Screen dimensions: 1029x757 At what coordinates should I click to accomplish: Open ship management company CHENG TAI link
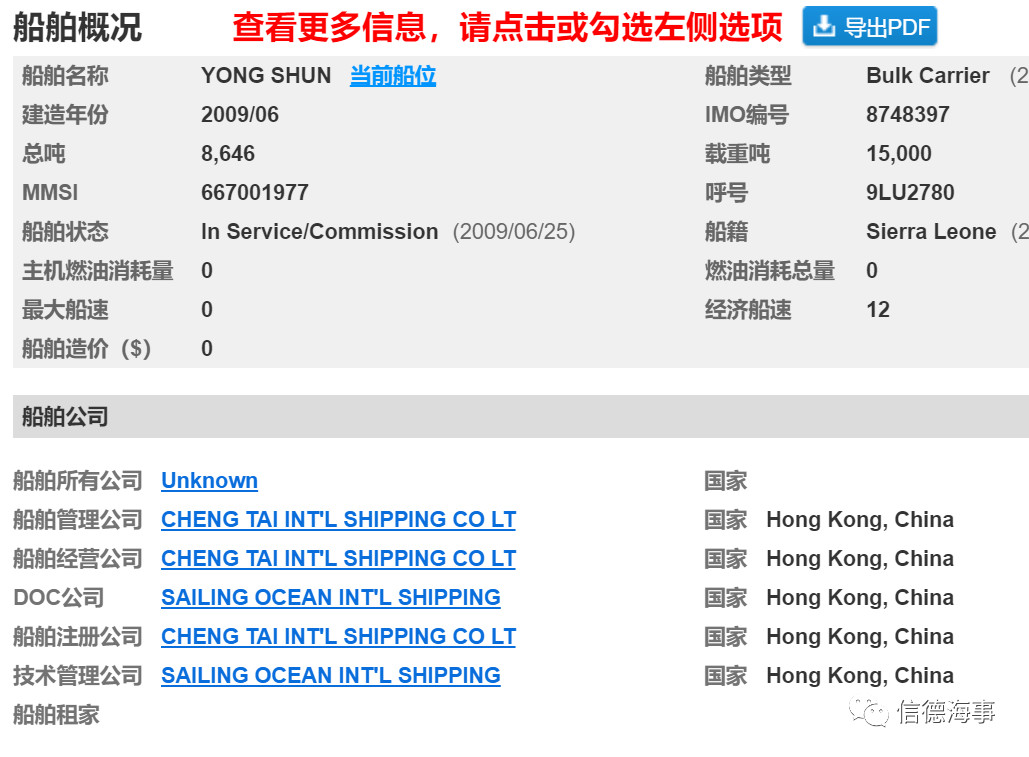coord(339,519)
